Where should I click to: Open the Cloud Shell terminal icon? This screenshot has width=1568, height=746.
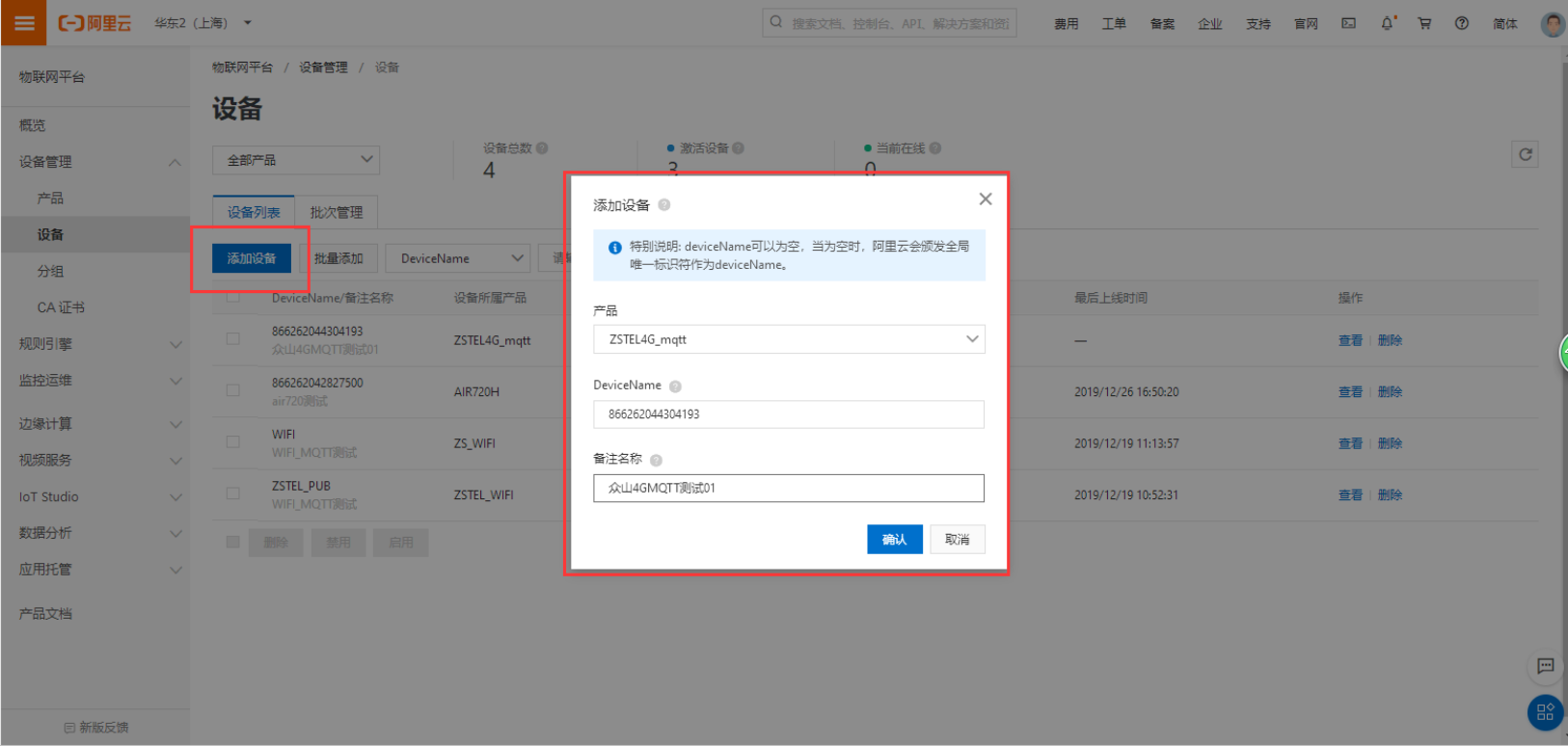(1348, 23)
